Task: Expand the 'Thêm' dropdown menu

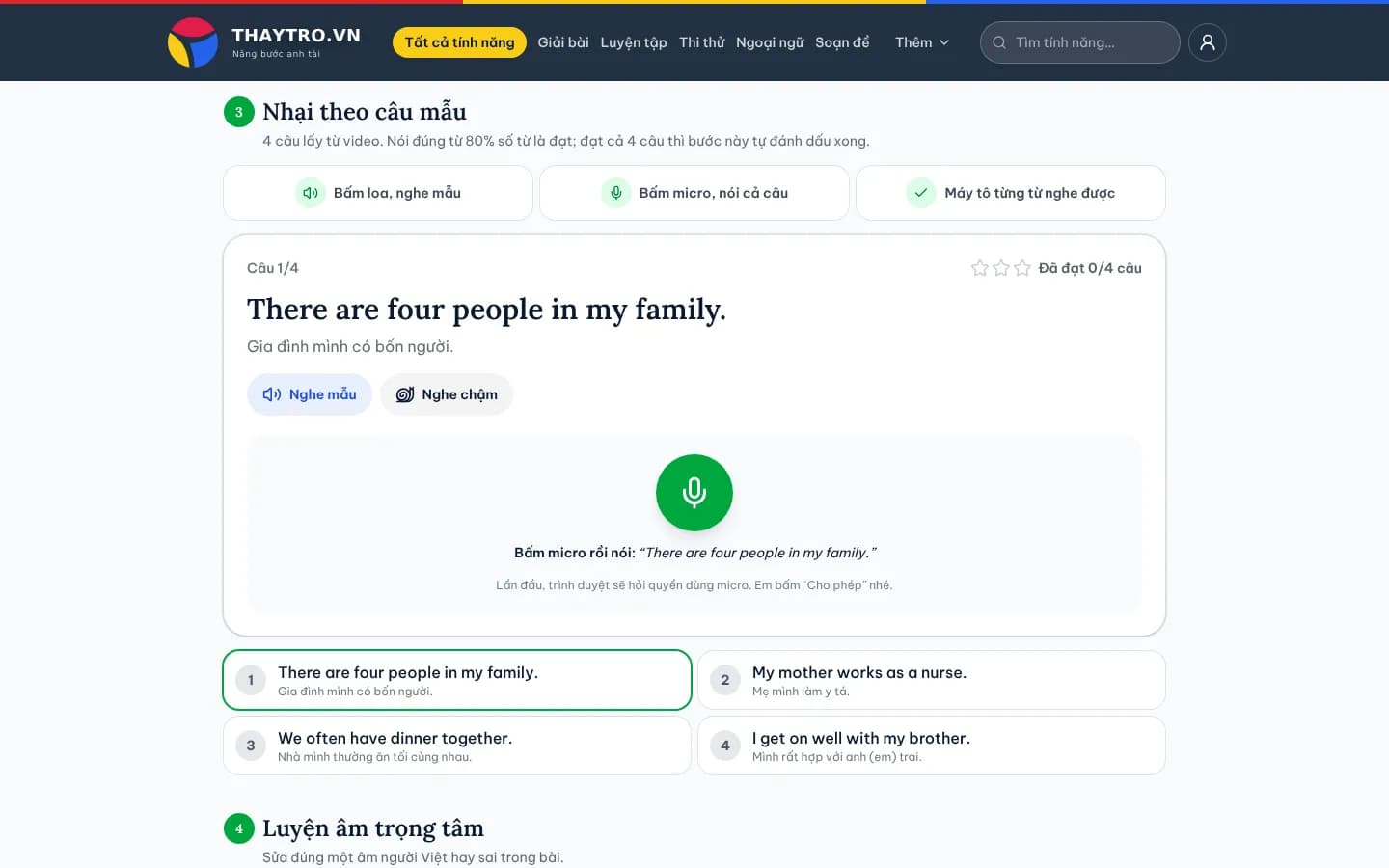Action: click(922, 42)
